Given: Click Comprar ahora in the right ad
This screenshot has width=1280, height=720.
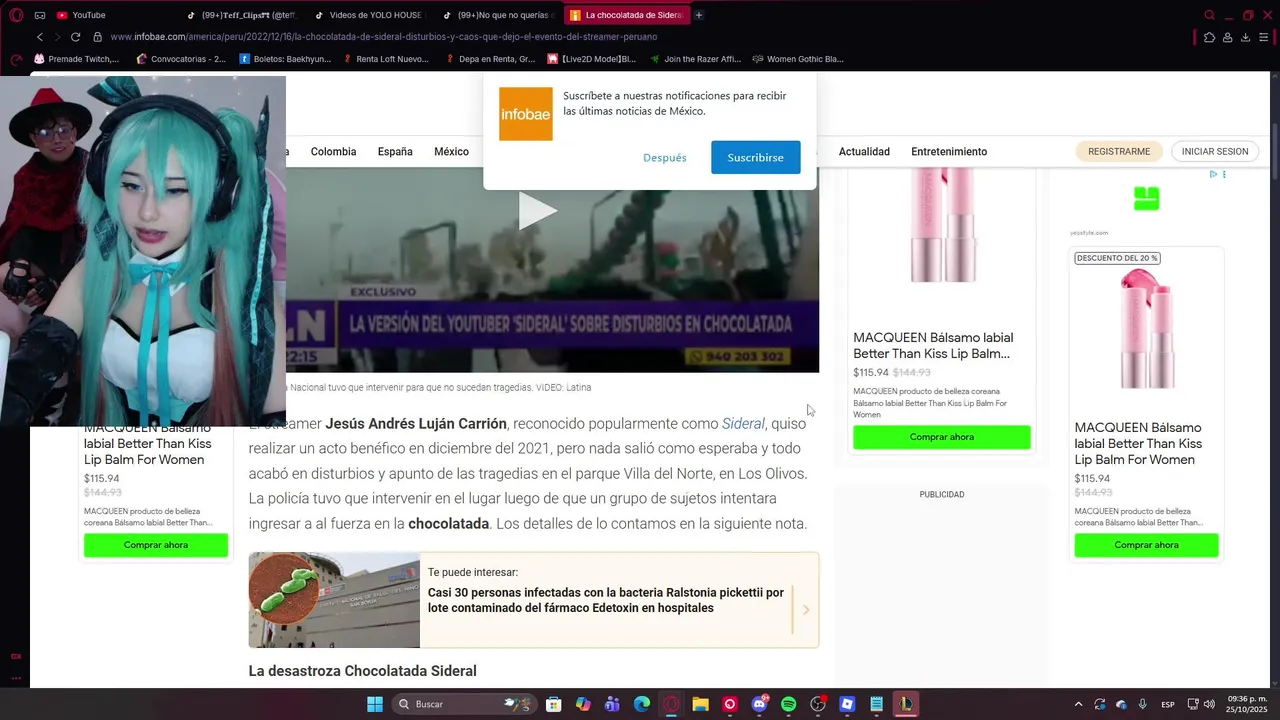Looking at the screenshot, I should (1146, 545).
